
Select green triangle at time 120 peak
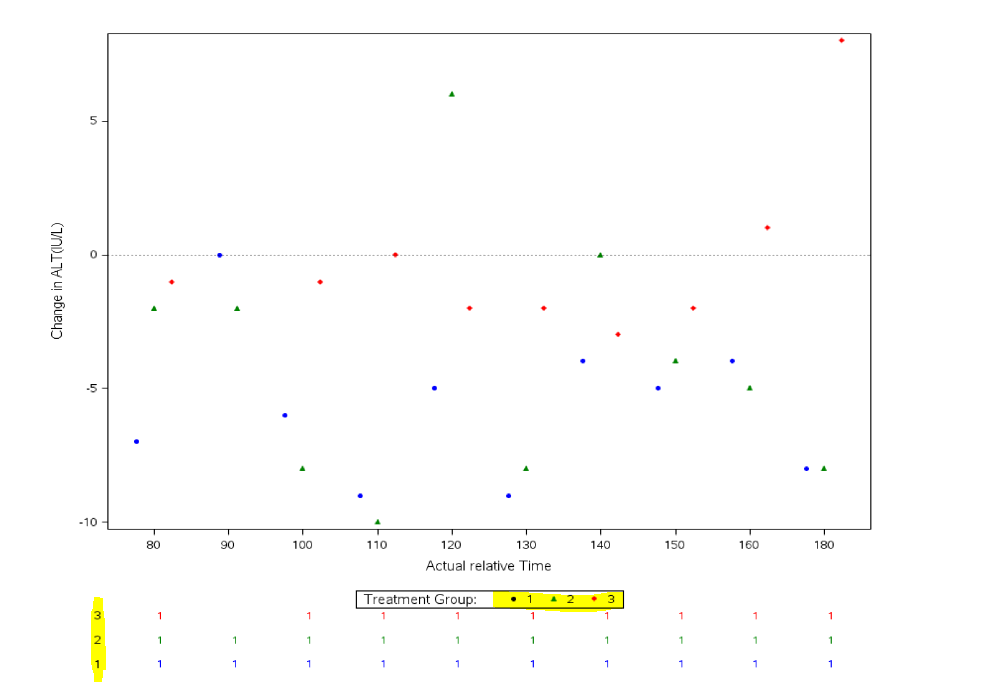click(x=452, y=95)
